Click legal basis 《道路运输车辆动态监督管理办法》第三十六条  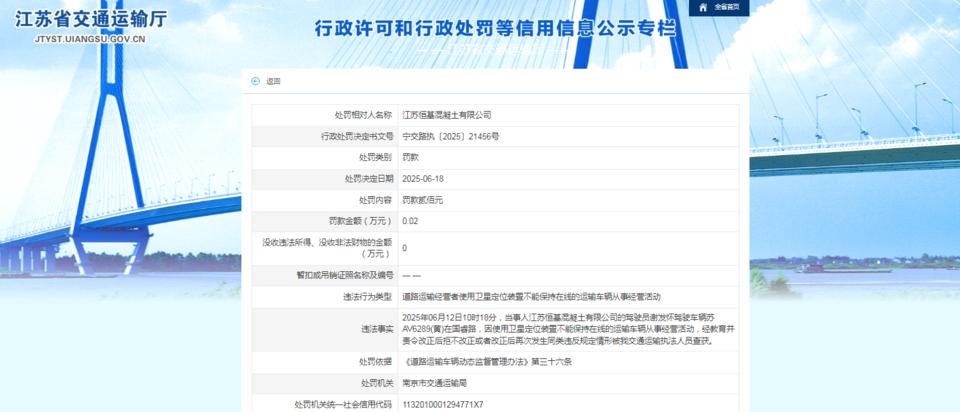coord(488,362)
